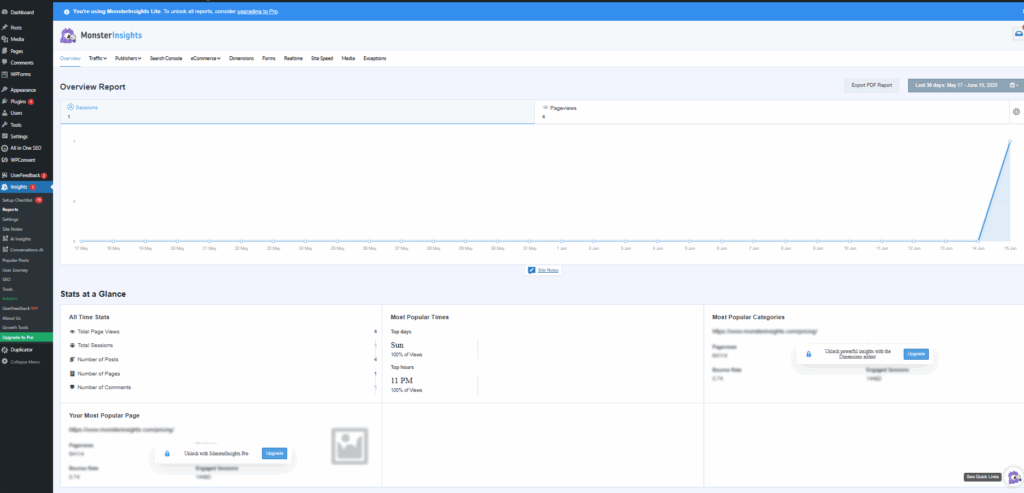Open the Last 30 days date range picker
This screenshot has width=1024, height=493.
click(x=965, y=86)
